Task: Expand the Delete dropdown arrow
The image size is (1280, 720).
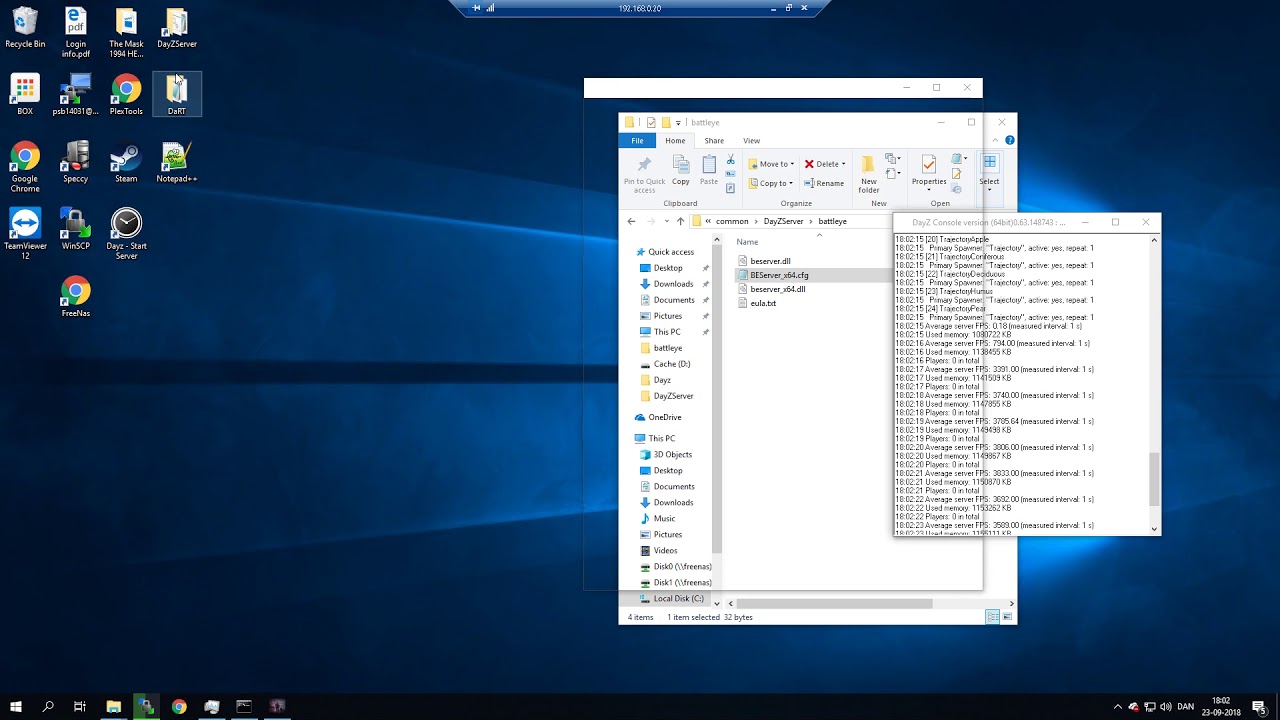Action: coord(843,164)
